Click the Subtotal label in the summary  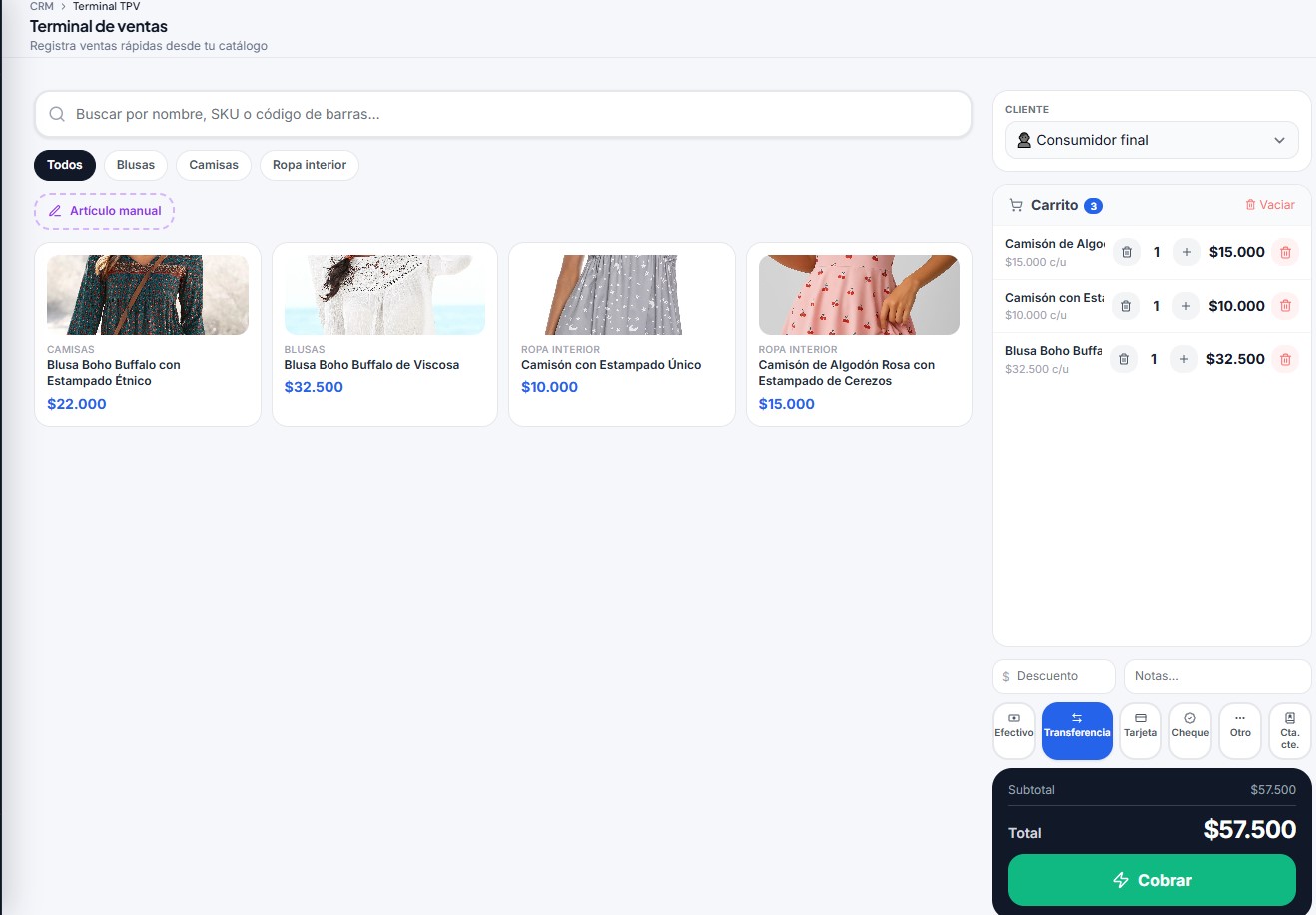coord(1031,790)
